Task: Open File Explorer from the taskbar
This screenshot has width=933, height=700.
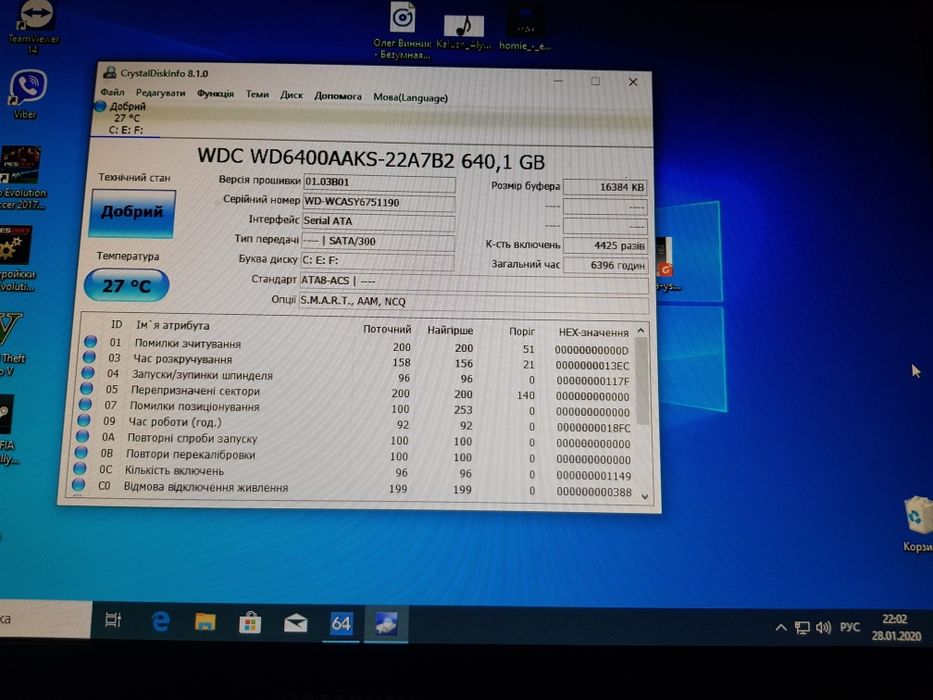Action: coord(205,623)
